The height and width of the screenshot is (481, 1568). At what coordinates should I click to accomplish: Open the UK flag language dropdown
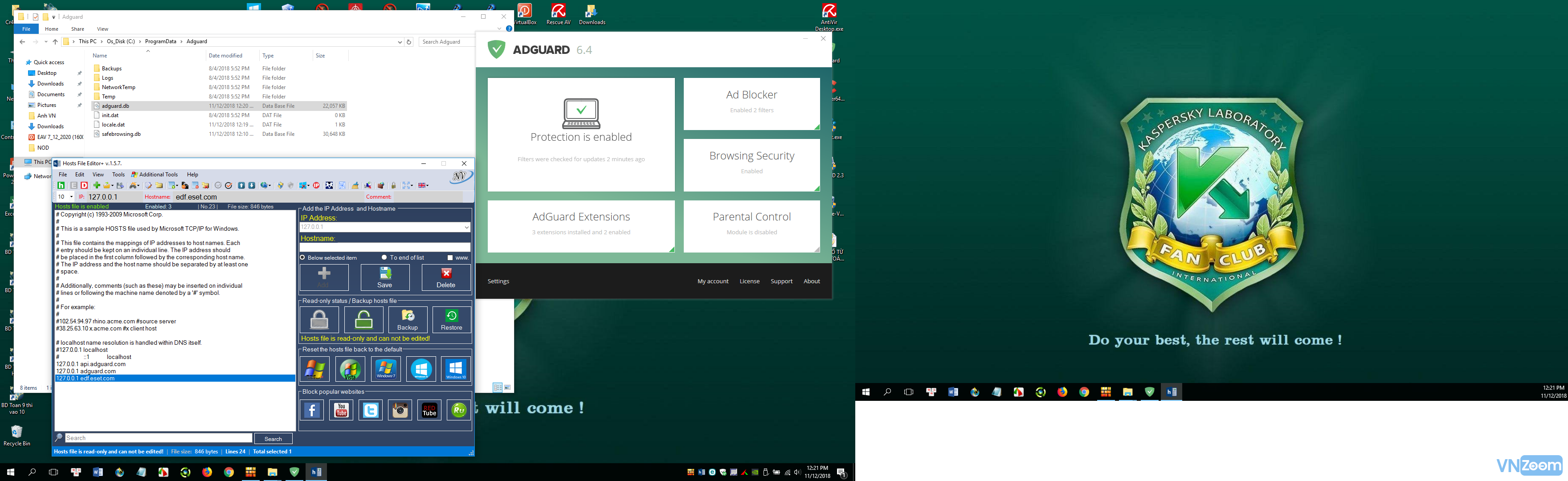(x=427, y=185)
